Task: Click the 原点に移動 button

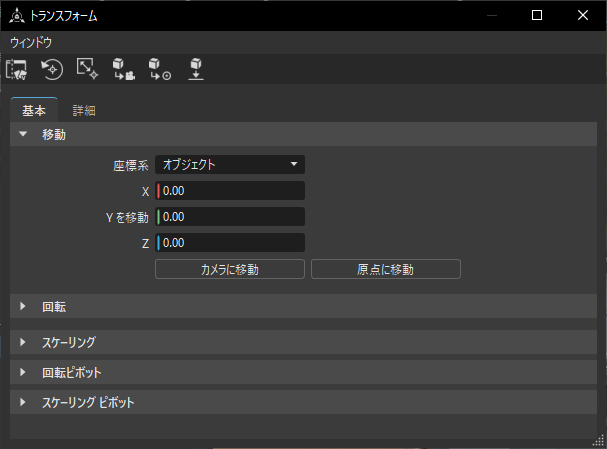Action: tap(386, 269)
